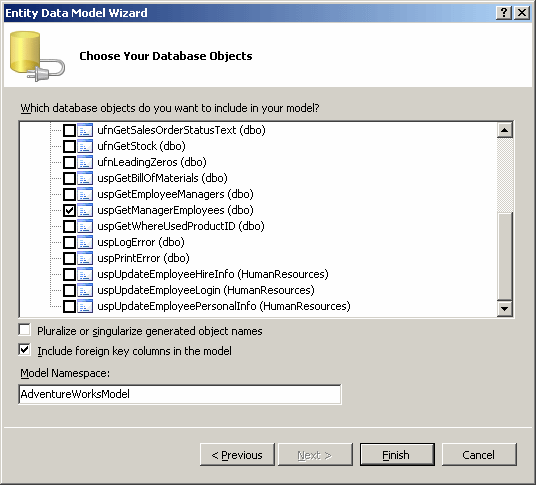Go back with the Previous button
The height and width of the screenshot is (485, 536).
point(237,455)
